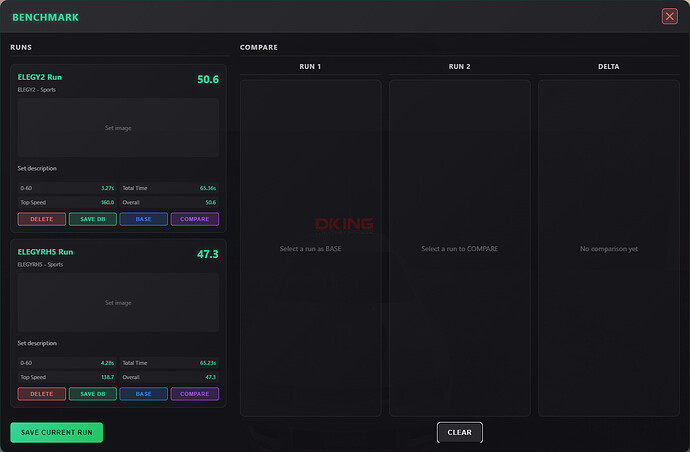Click 'No comparison yet' panel
The image size is (690, 452).
[x=609, y=248]
